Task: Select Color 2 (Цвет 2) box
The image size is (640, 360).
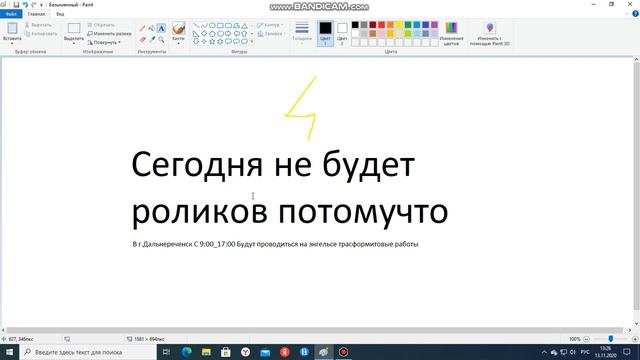Action: click(x=342, y=33)
